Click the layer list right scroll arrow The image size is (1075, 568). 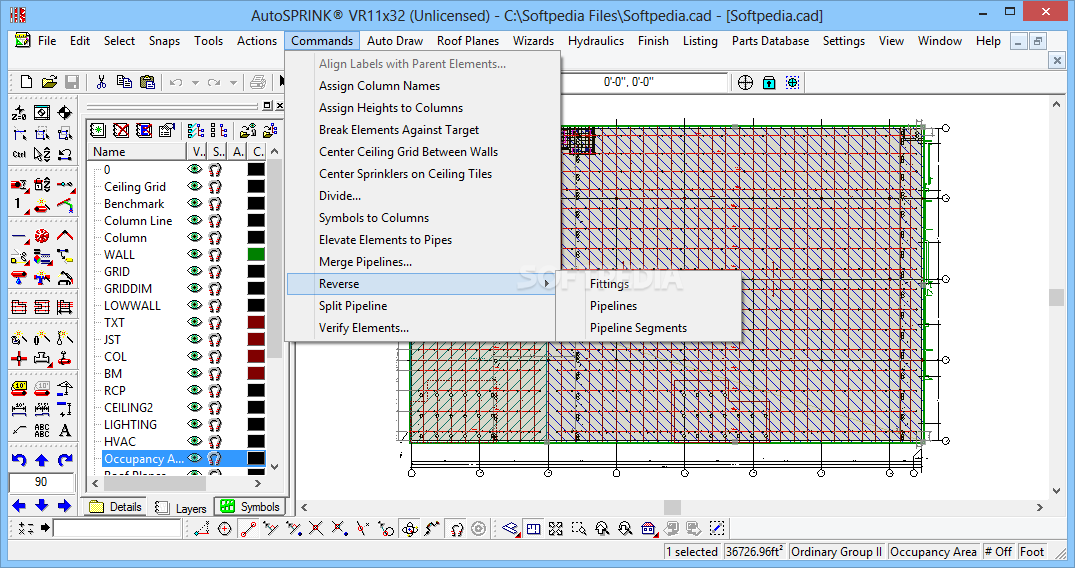coord(258,483)
